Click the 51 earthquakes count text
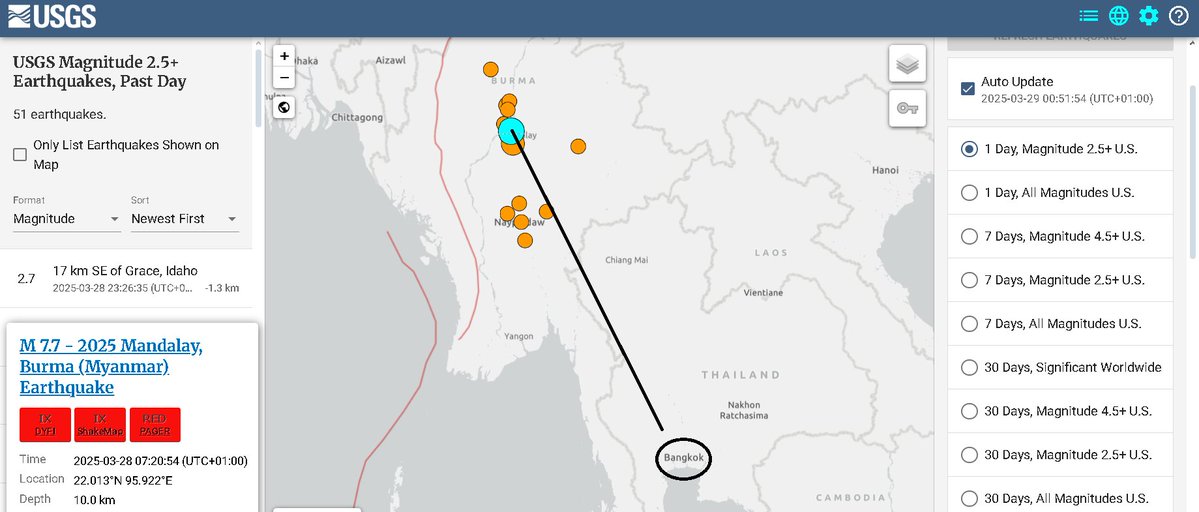This screenshot has width=1199, height=512. (60, 115)
